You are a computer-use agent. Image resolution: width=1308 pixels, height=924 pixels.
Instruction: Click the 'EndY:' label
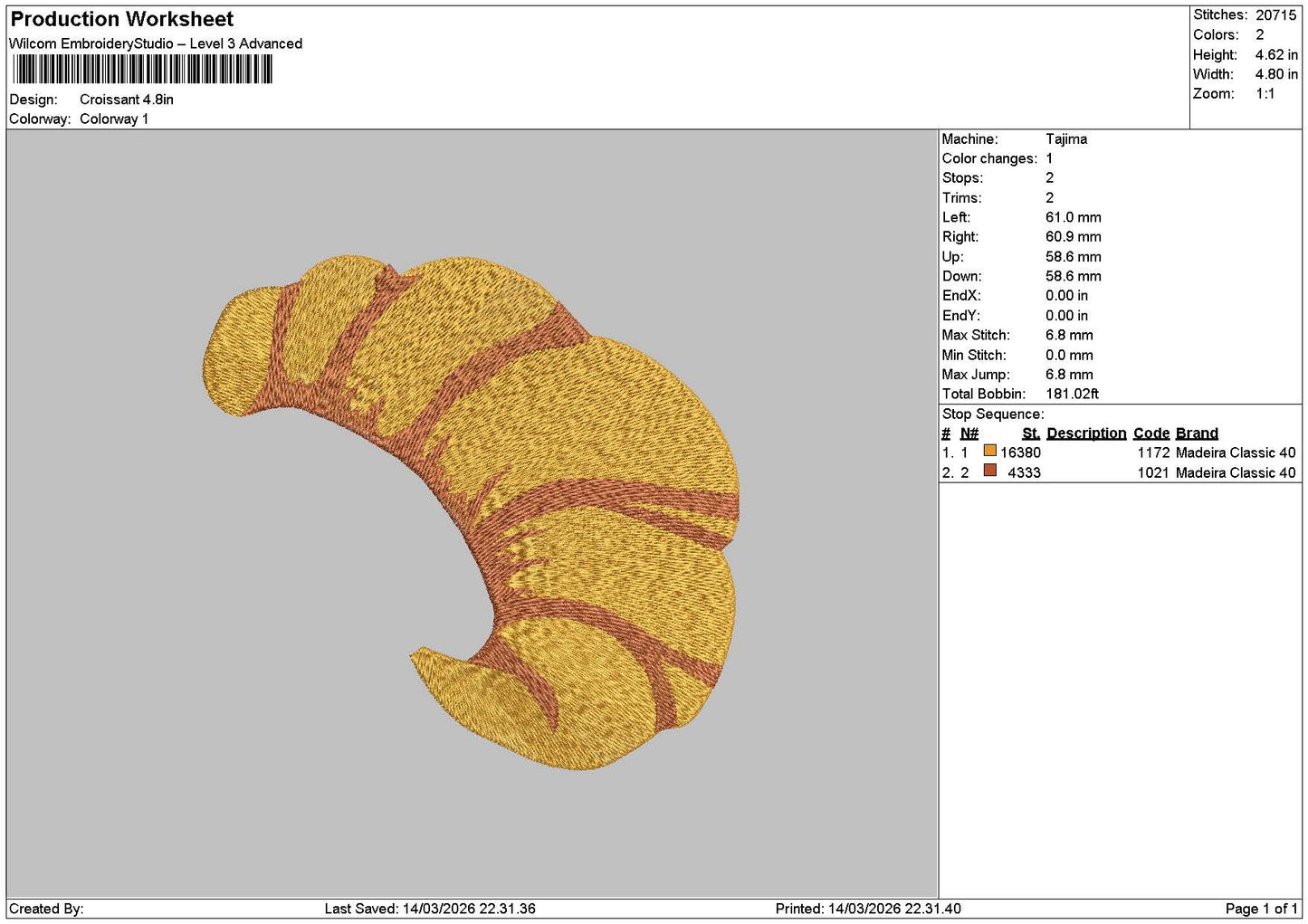click(x=961, y=315)
